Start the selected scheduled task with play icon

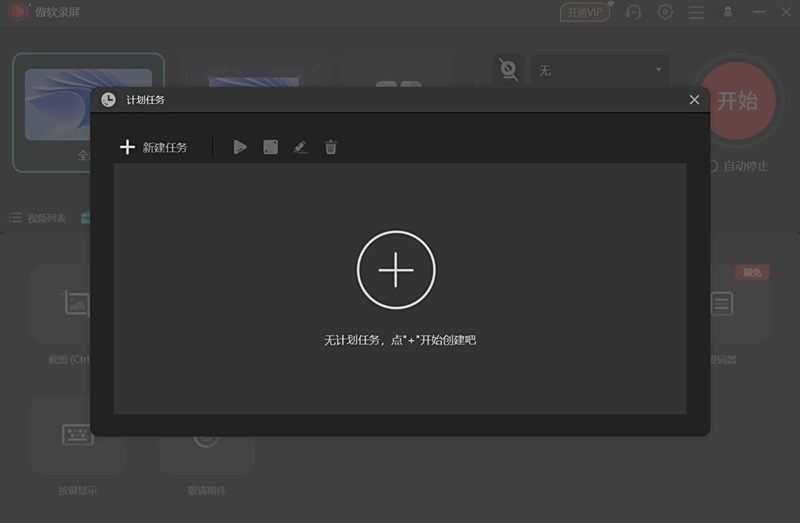pyautogui.click(x=240, y=147)
